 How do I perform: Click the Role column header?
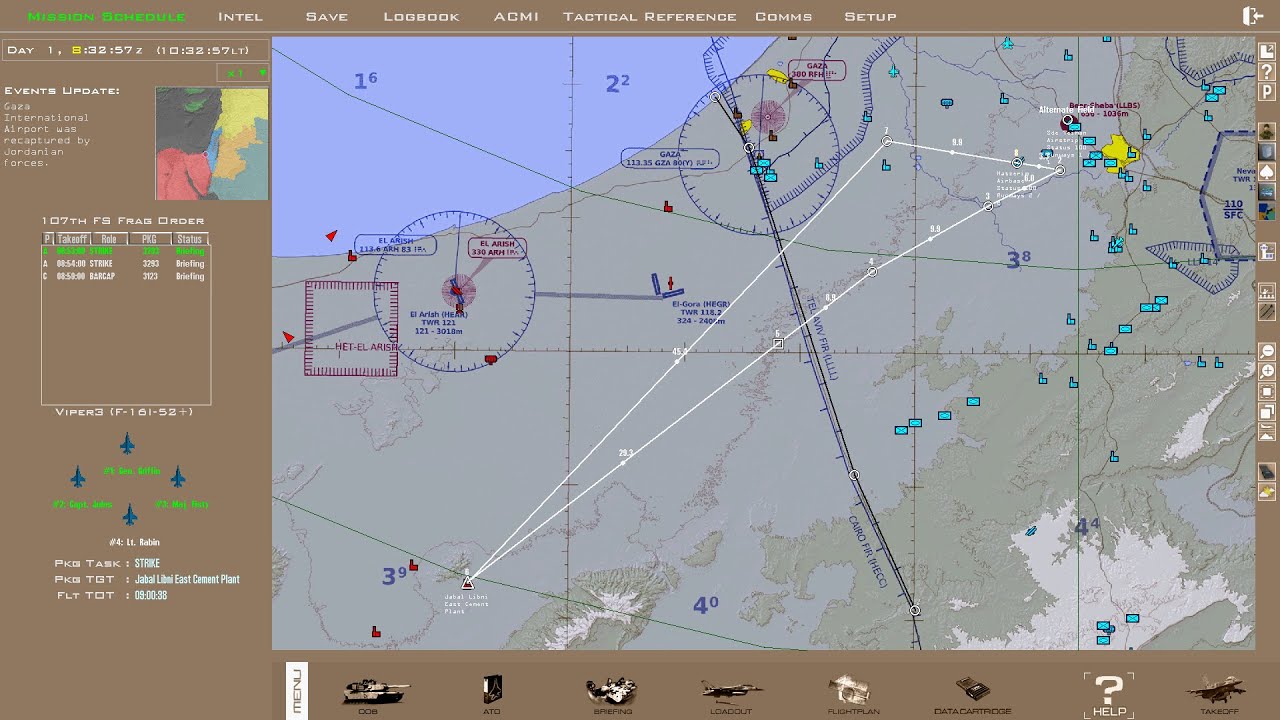tap(109, 239)
